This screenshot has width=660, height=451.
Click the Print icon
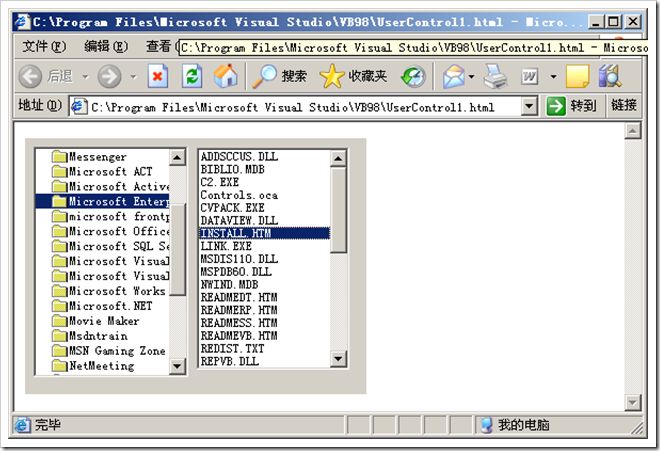pos(495,77)
